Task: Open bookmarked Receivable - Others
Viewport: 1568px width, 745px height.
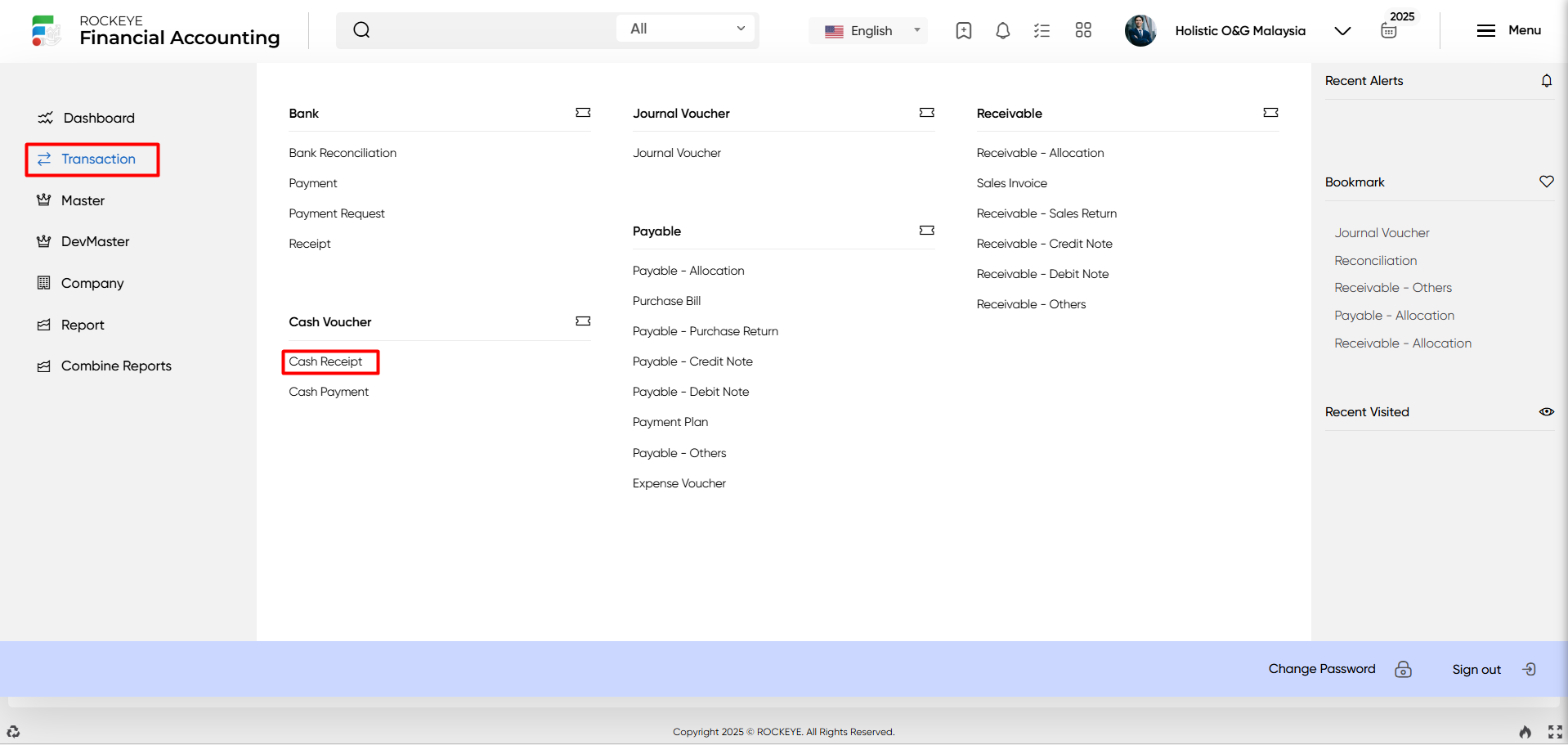Action: point(1393,288)
